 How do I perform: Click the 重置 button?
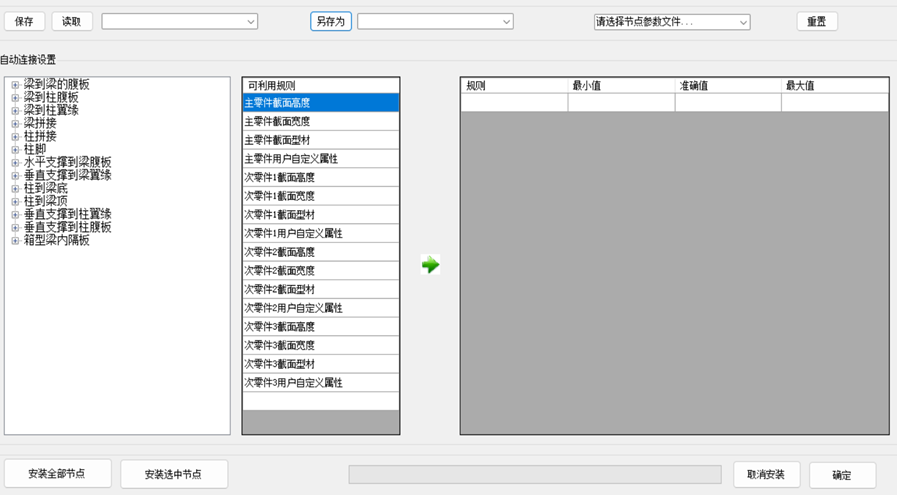[816, 22]
